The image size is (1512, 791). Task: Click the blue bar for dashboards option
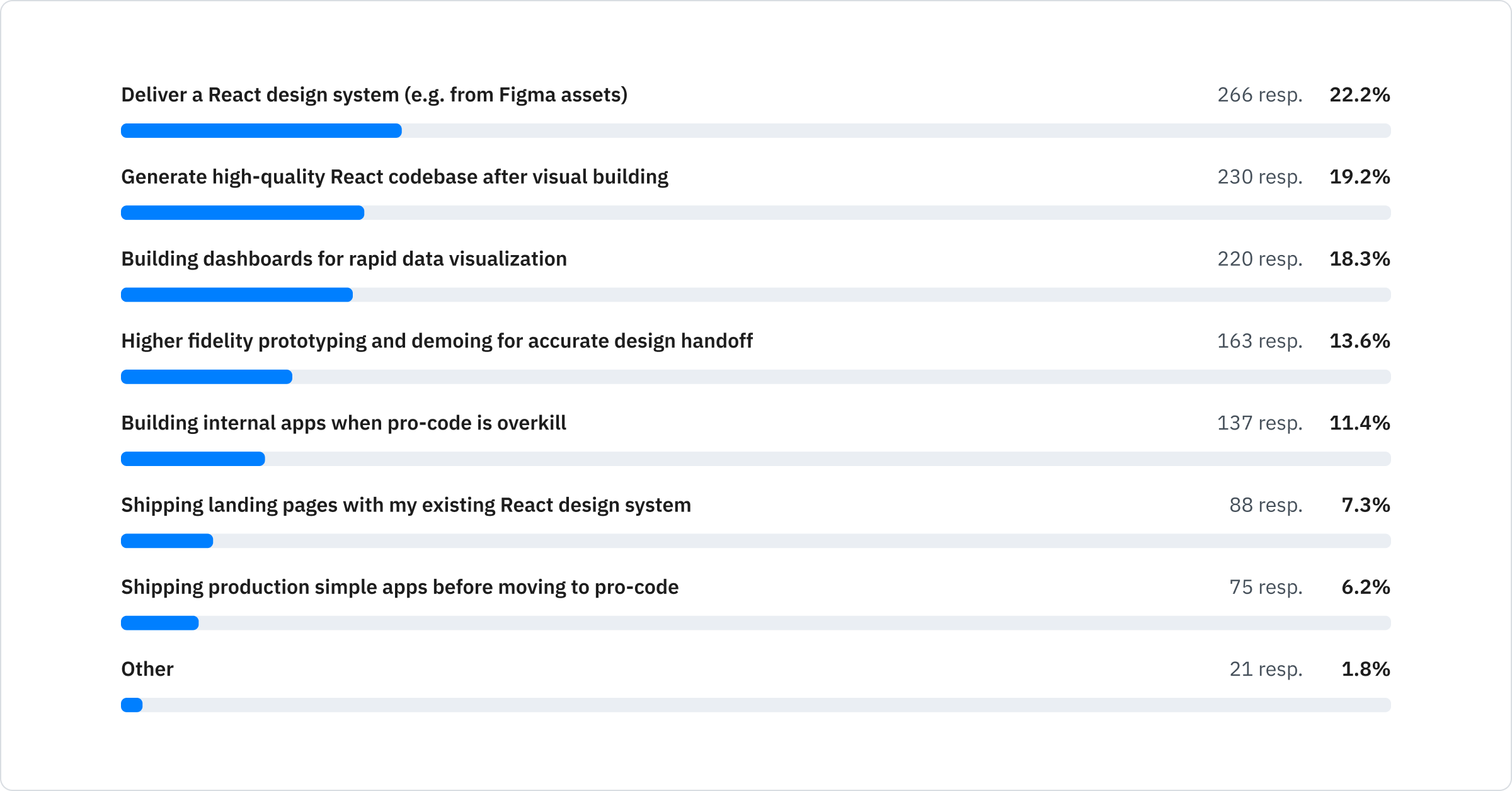tap(237, 295)
